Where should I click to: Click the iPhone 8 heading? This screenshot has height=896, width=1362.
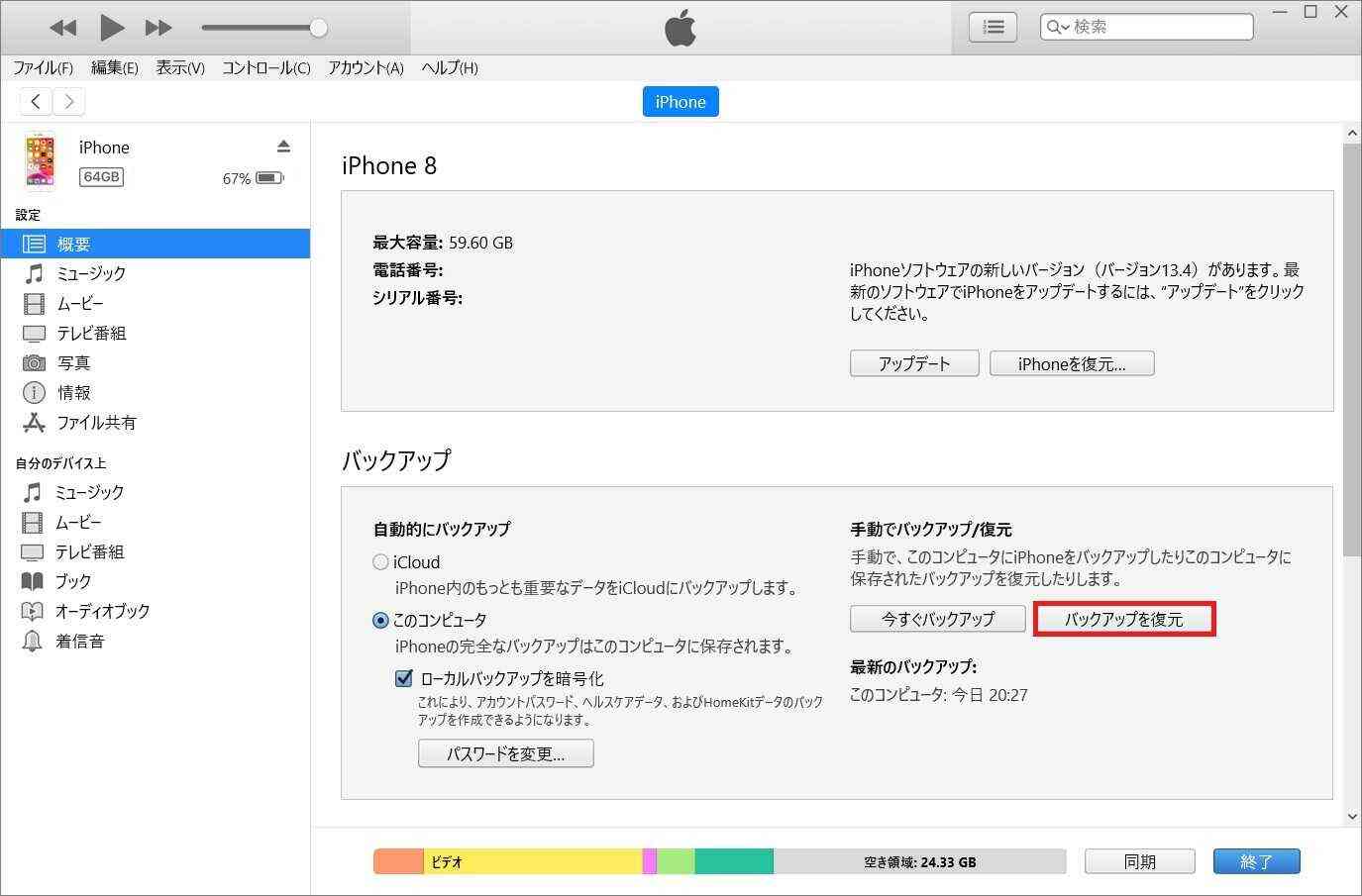389,165
